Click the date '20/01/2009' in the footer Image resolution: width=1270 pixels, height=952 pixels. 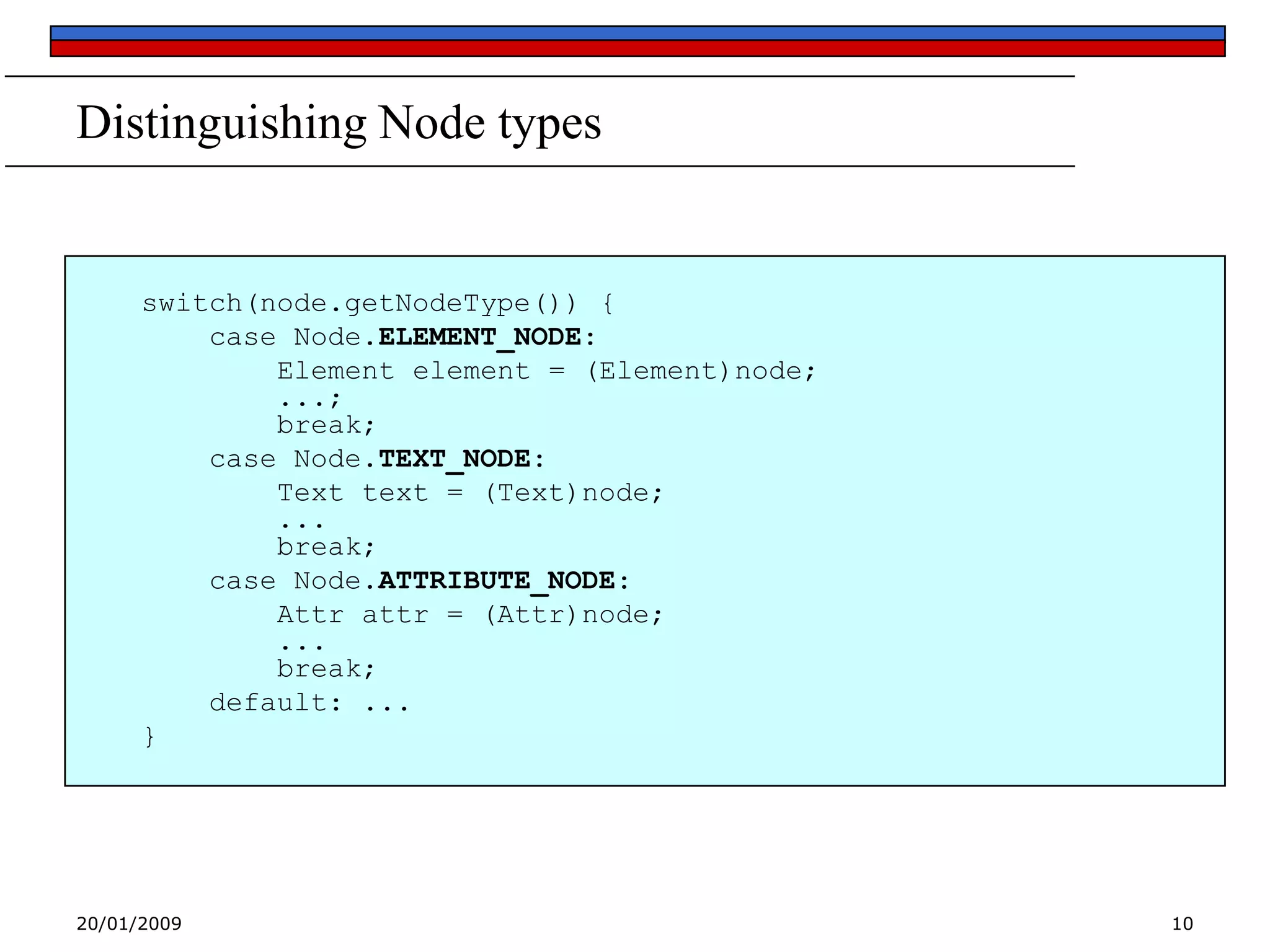coord(129,924)
